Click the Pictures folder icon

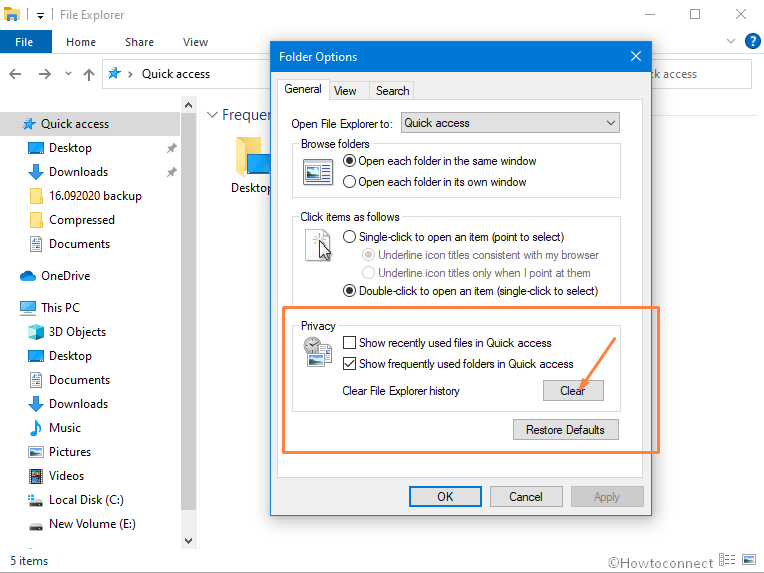pyautogui.click(x=36, y=452)
